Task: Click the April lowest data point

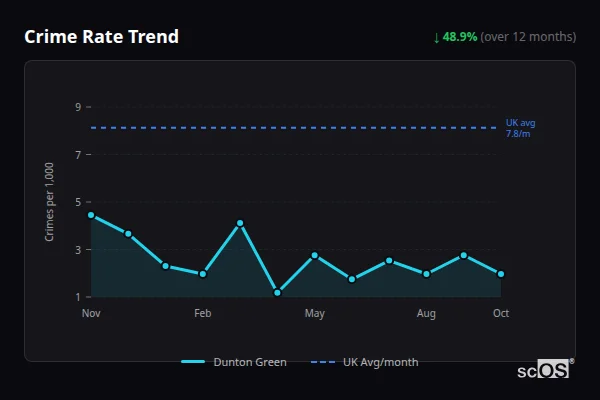Action: click(x=277, y=293)
